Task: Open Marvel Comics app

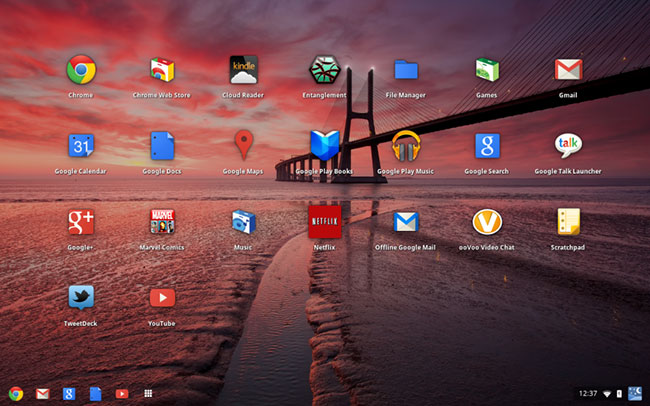Action: click(x=162, y=221)
